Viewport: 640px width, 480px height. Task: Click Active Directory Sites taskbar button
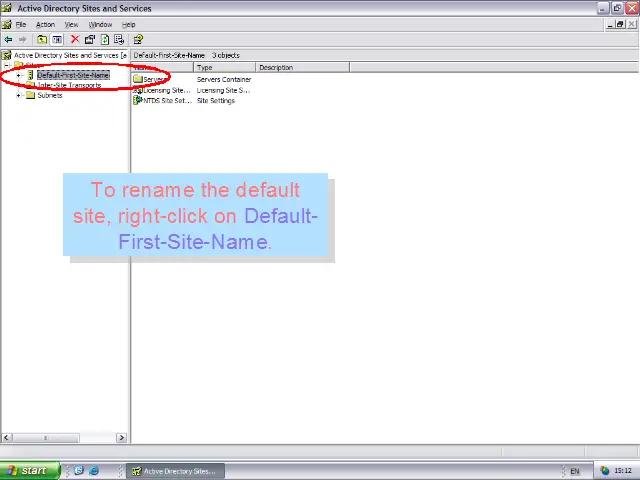point(176,471)
